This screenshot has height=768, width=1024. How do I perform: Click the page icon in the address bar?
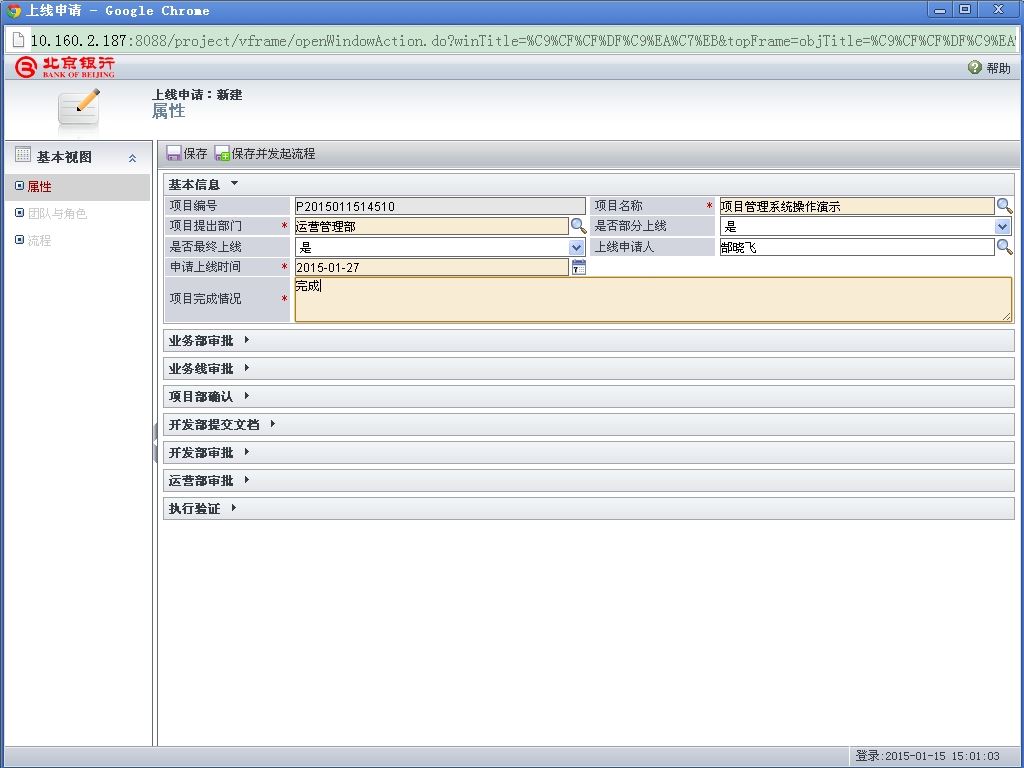[x=18, y=40]
